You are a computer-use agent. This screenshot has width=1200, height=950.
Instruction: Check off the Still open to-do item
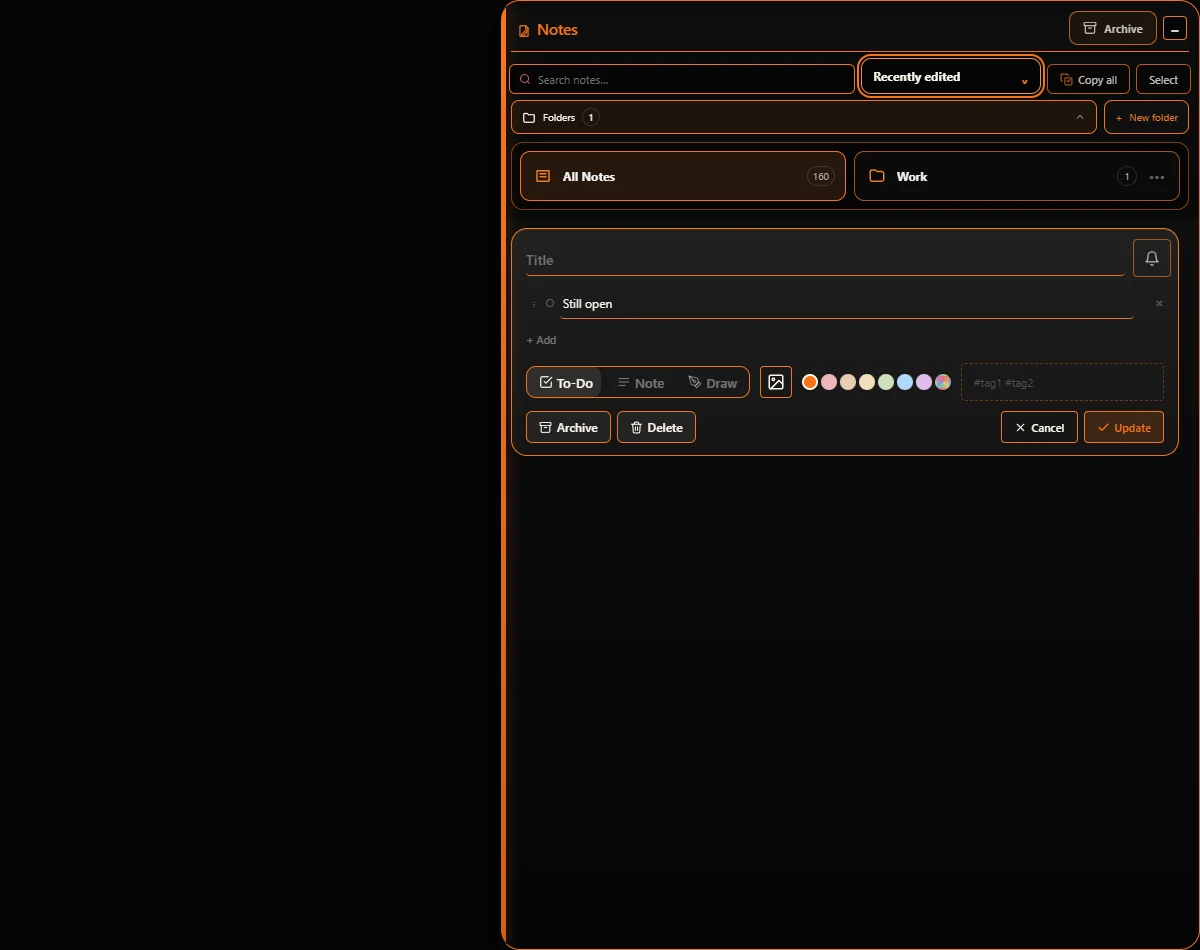pos(550,303)
